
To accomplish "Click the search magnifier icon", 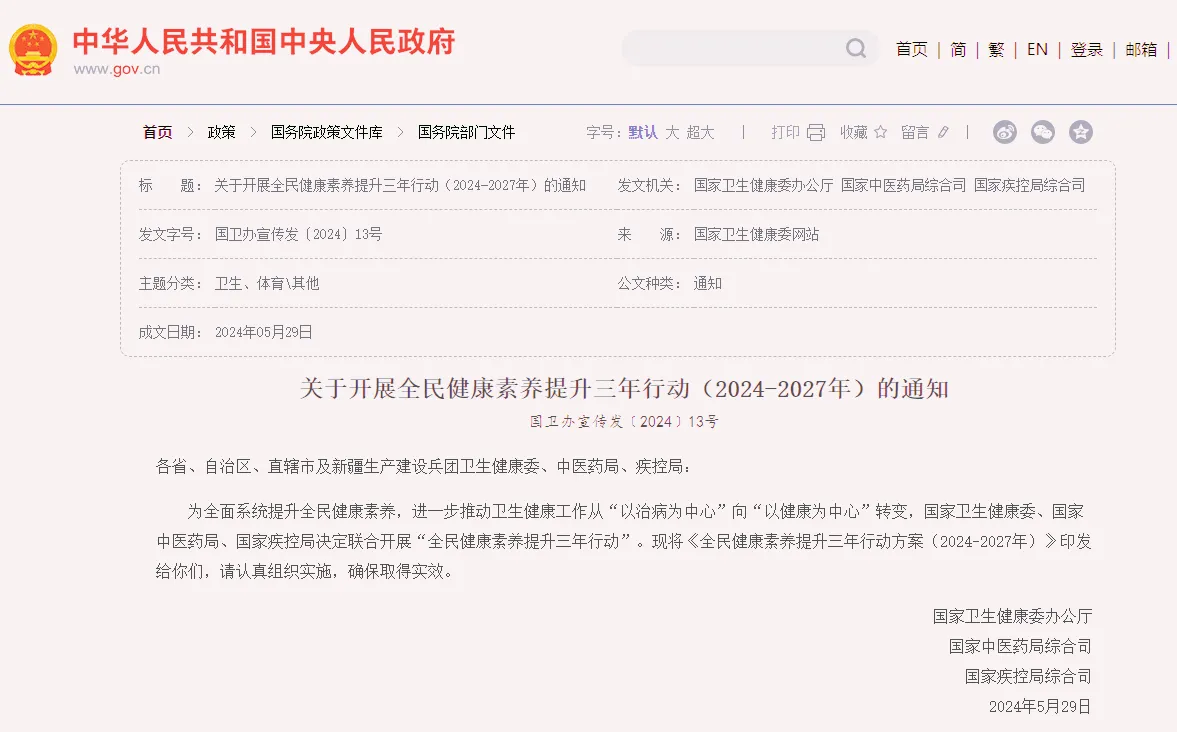I will click(856, 49).
